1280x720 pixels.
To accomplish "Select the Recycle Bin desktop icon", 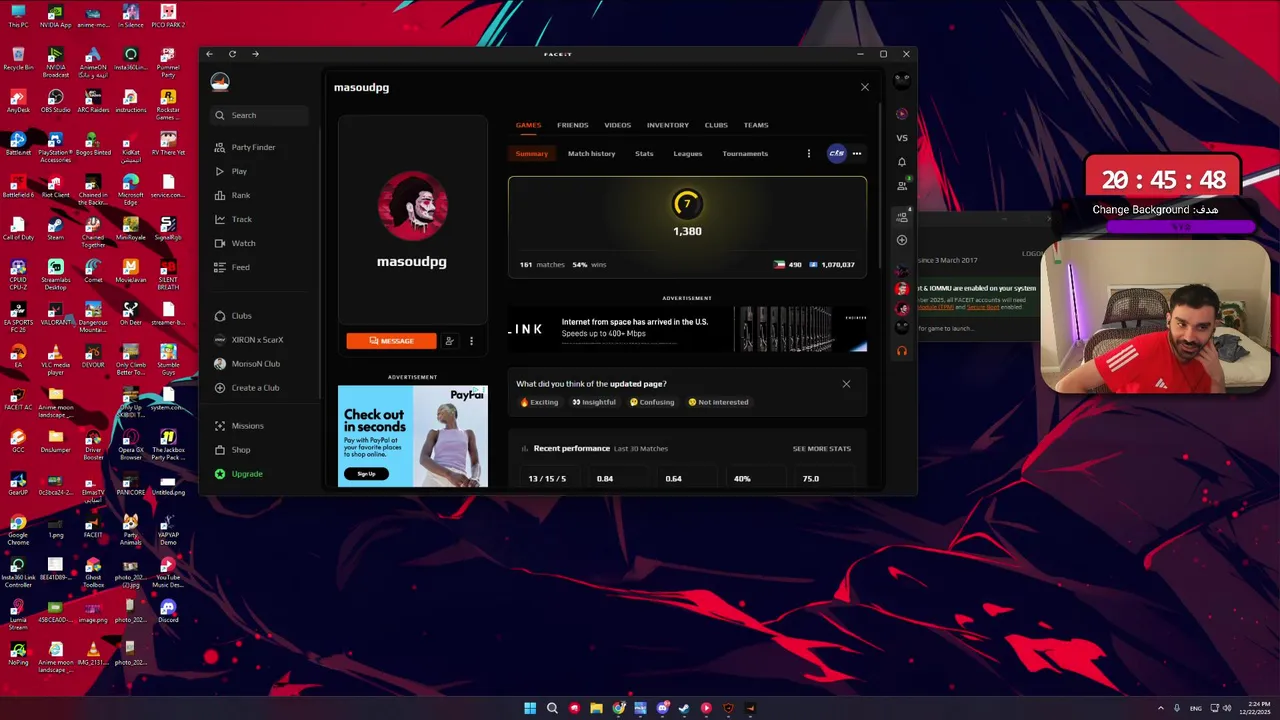I will point(18,58).
